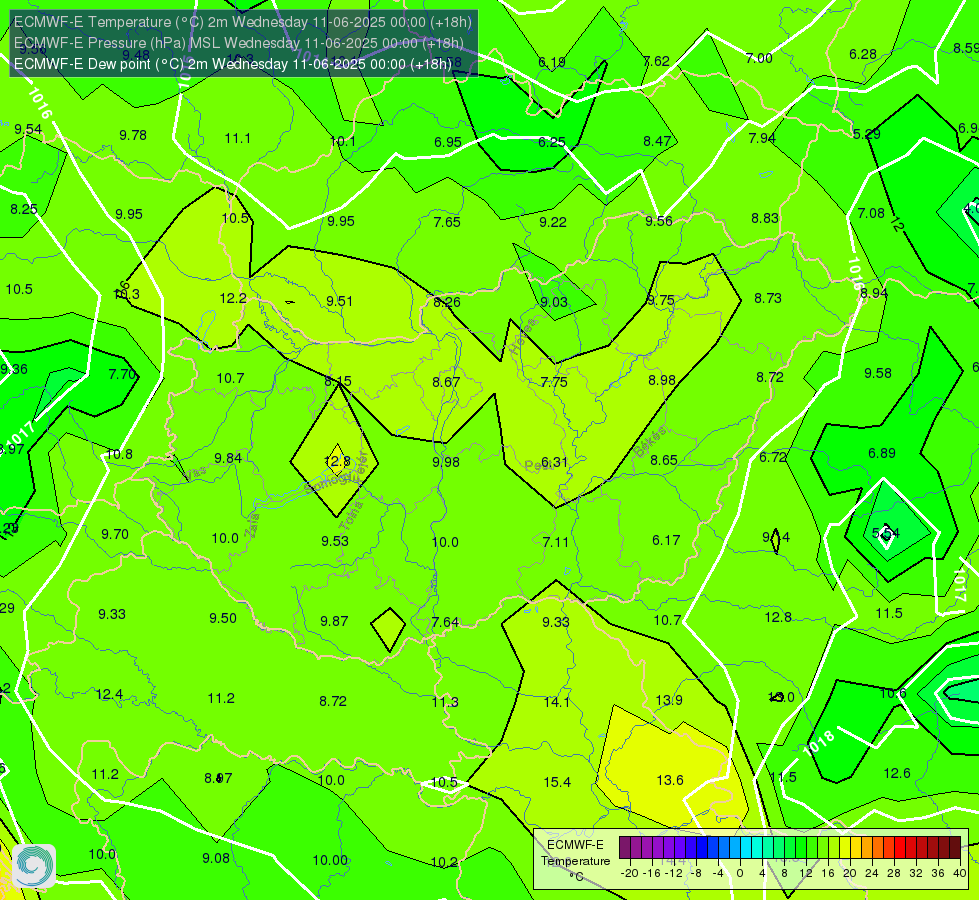
Task: Click the 7.00 temperature value
Action: pos(759,58)
